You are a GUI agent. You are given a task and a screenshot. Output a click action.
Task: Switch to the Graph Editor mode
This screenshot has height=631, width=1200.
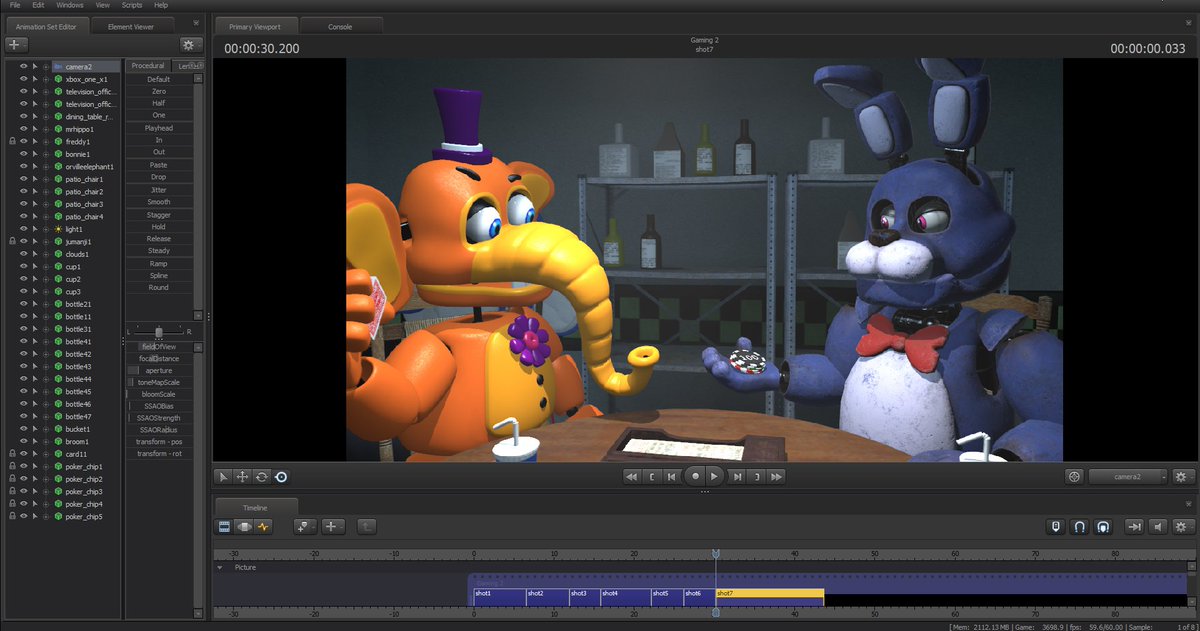pos(264,526)
